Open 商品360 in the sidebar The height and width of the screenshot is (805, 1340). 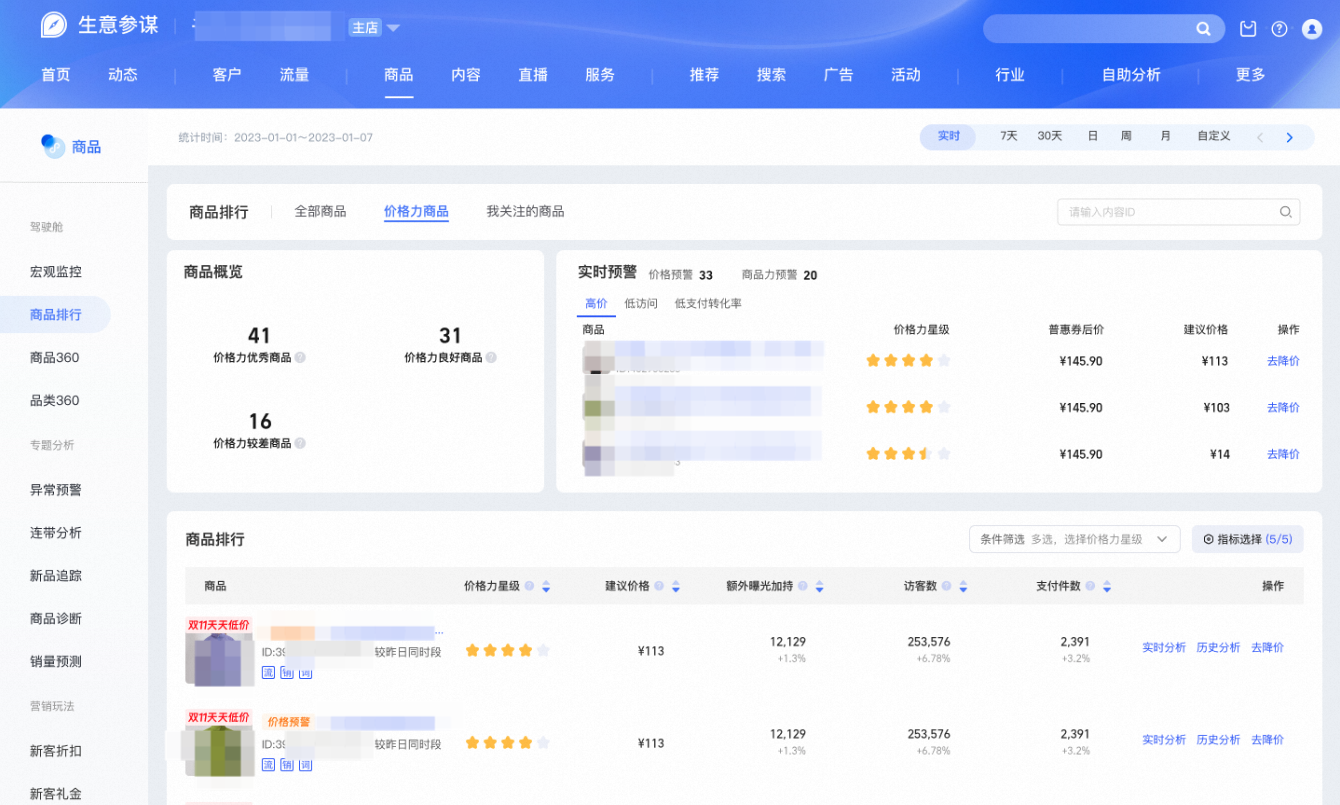[x=55, y=357]
